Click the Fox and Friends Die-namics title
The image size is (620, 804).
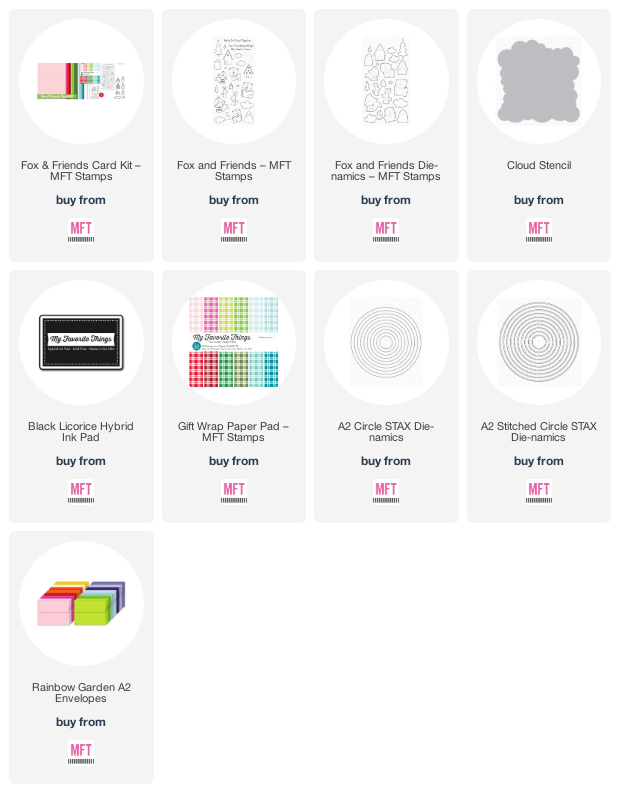[x=386, y=171]
